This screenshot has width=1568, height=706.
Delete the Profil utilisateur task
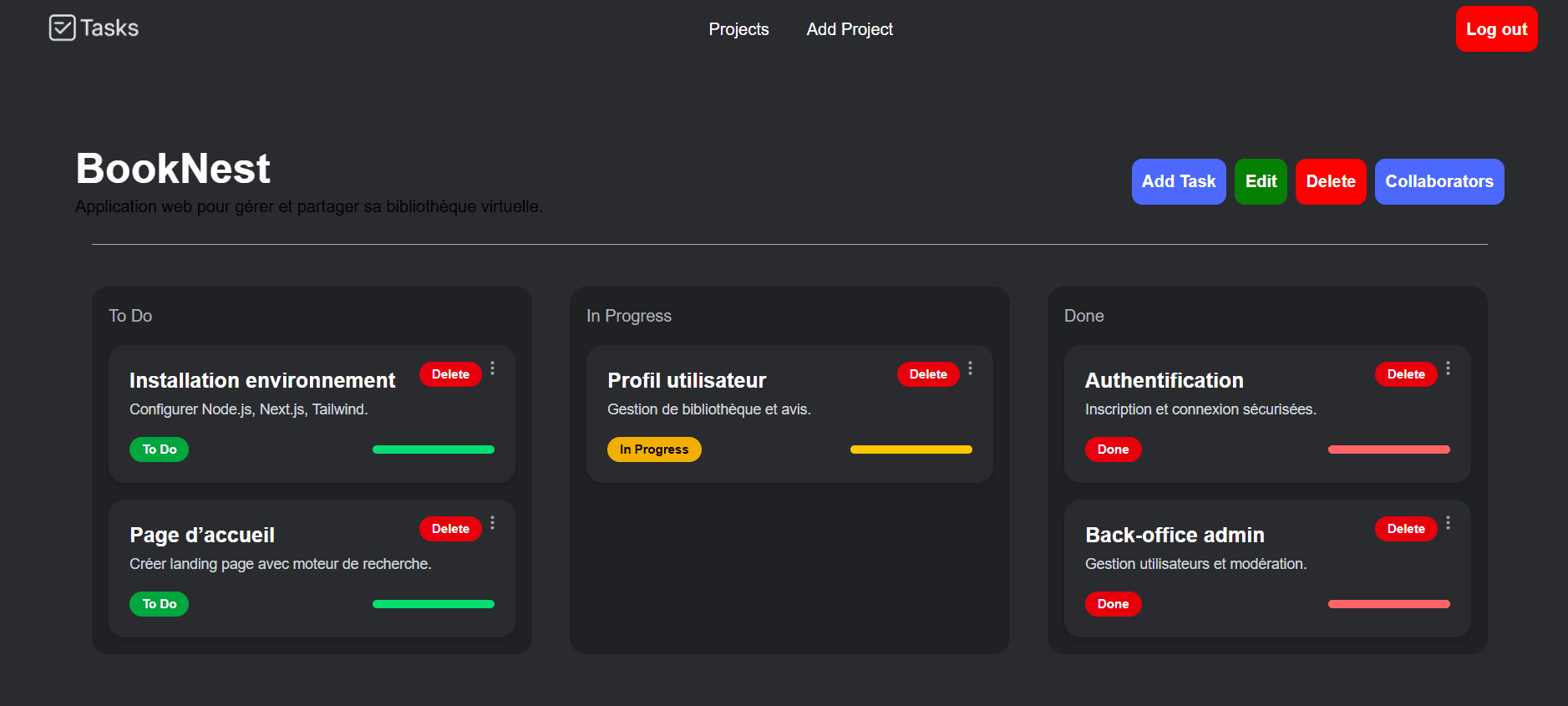[928, 374]
